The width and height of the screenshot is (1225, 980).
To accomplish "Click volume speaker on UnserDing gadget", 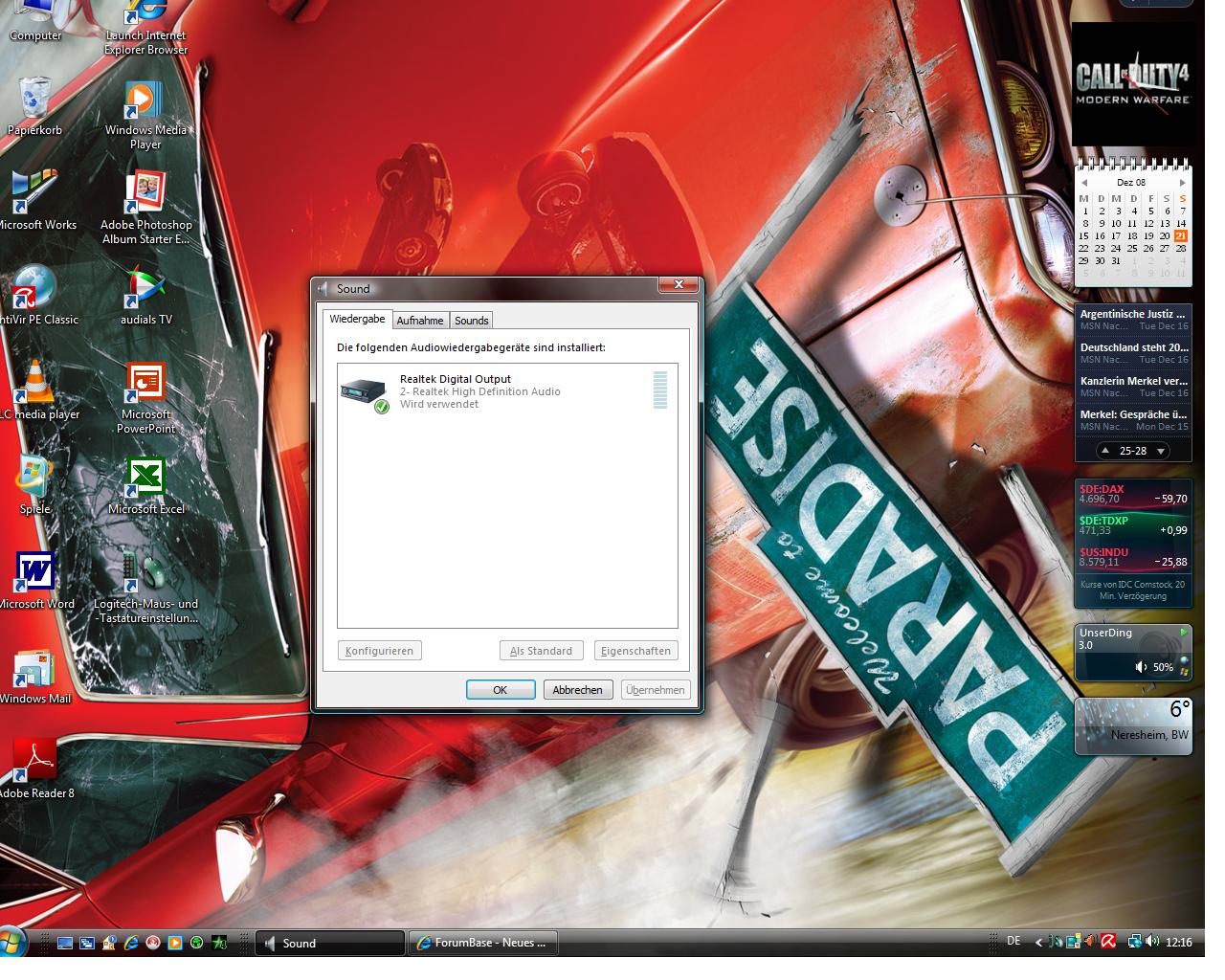I will [x=1142, y=667].
